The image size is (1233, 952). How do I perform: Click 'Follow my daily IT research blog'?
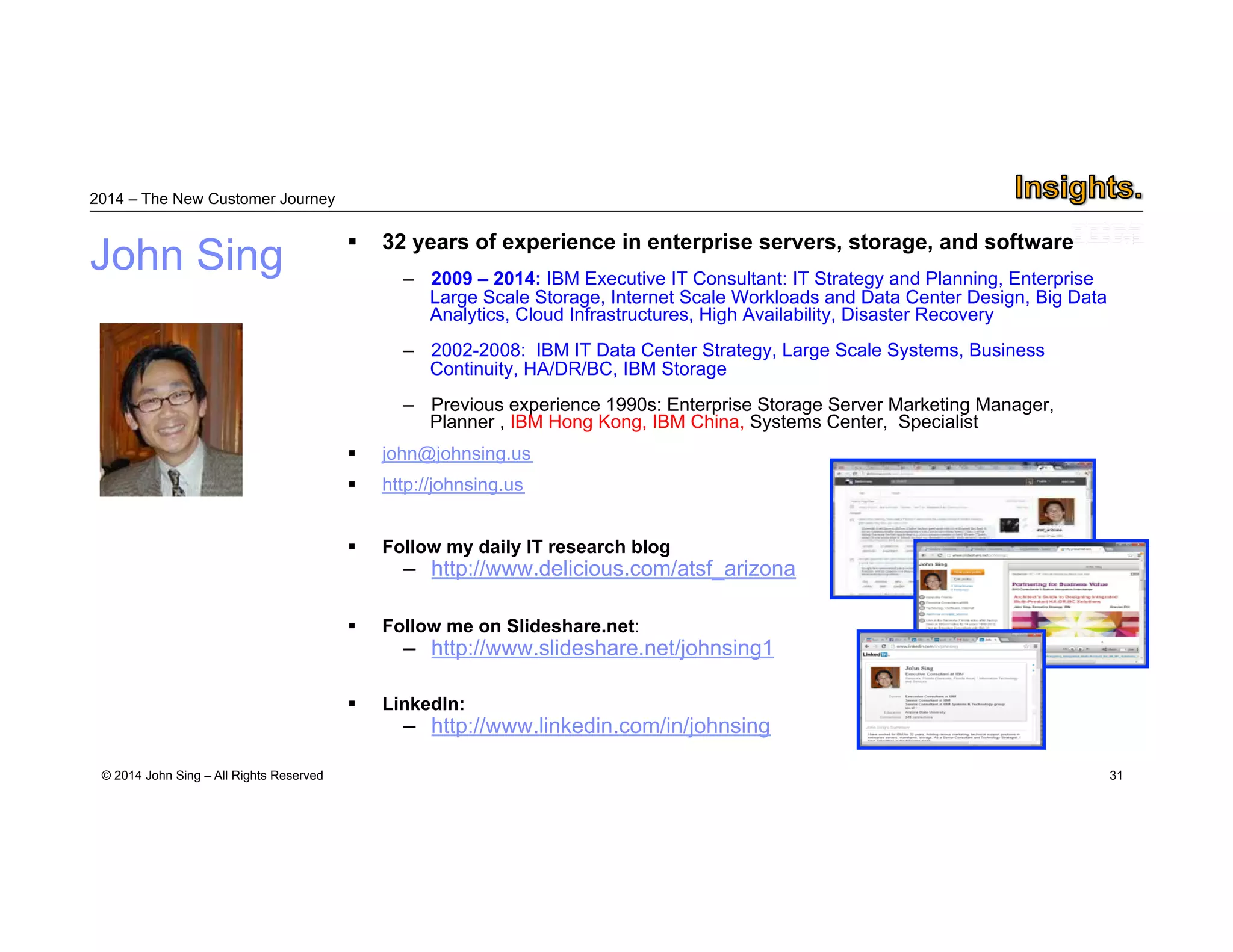pos(526,547)
